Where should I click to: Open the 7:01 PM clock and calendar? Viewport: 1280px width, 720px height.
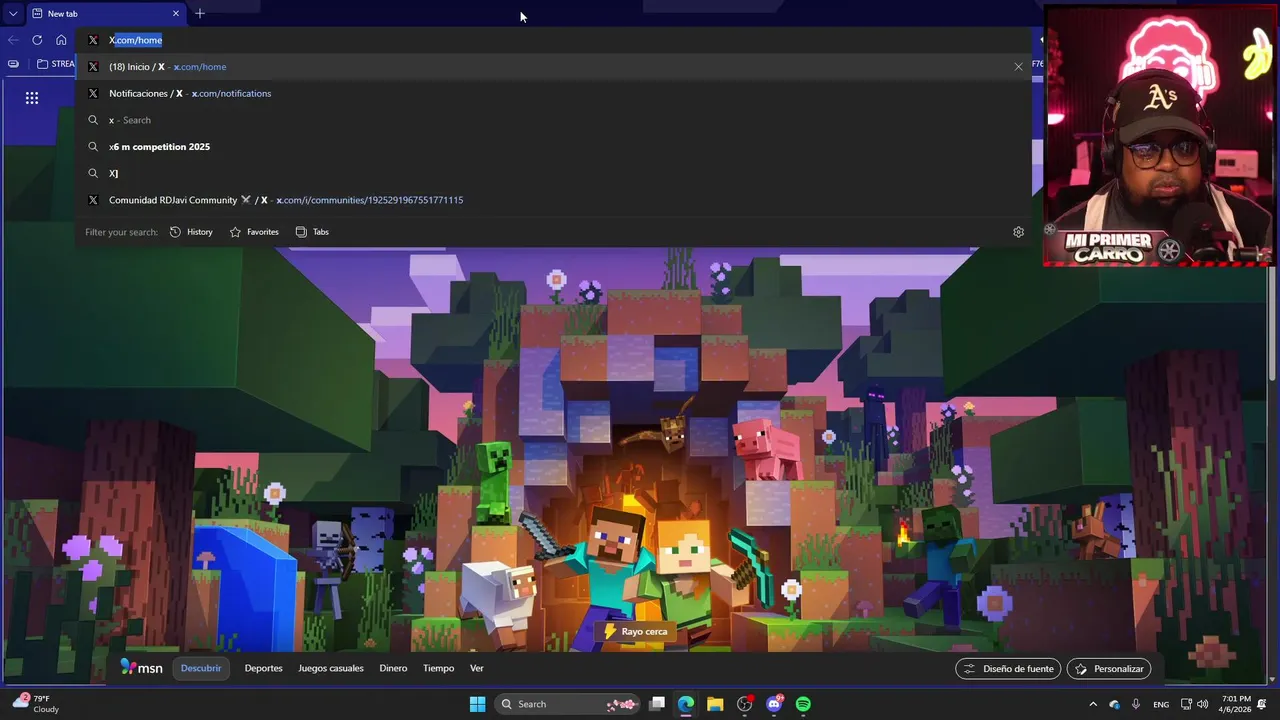[x=1237, y=704]
